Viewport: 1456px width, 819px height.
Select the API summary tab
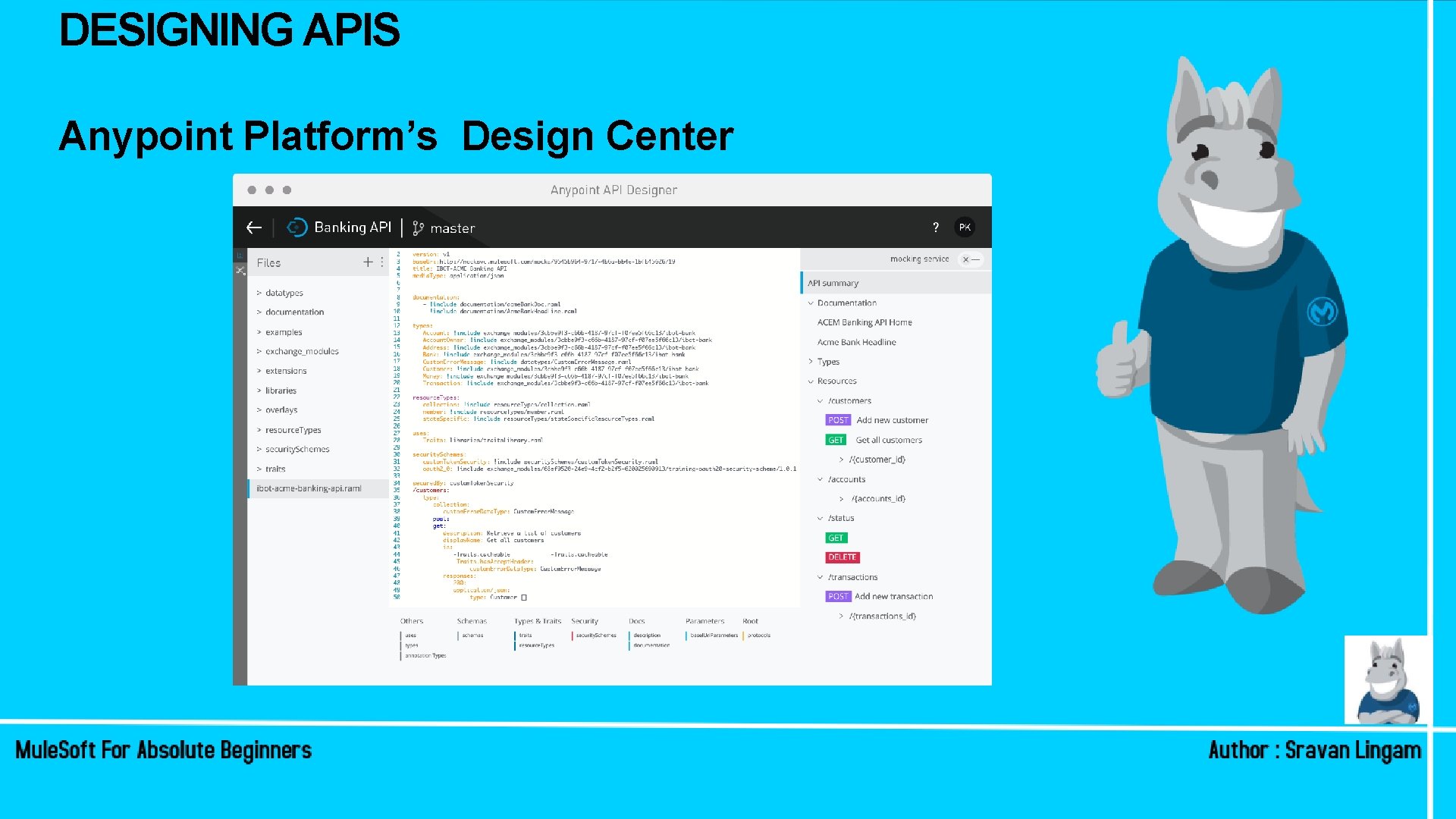point(896,283)
